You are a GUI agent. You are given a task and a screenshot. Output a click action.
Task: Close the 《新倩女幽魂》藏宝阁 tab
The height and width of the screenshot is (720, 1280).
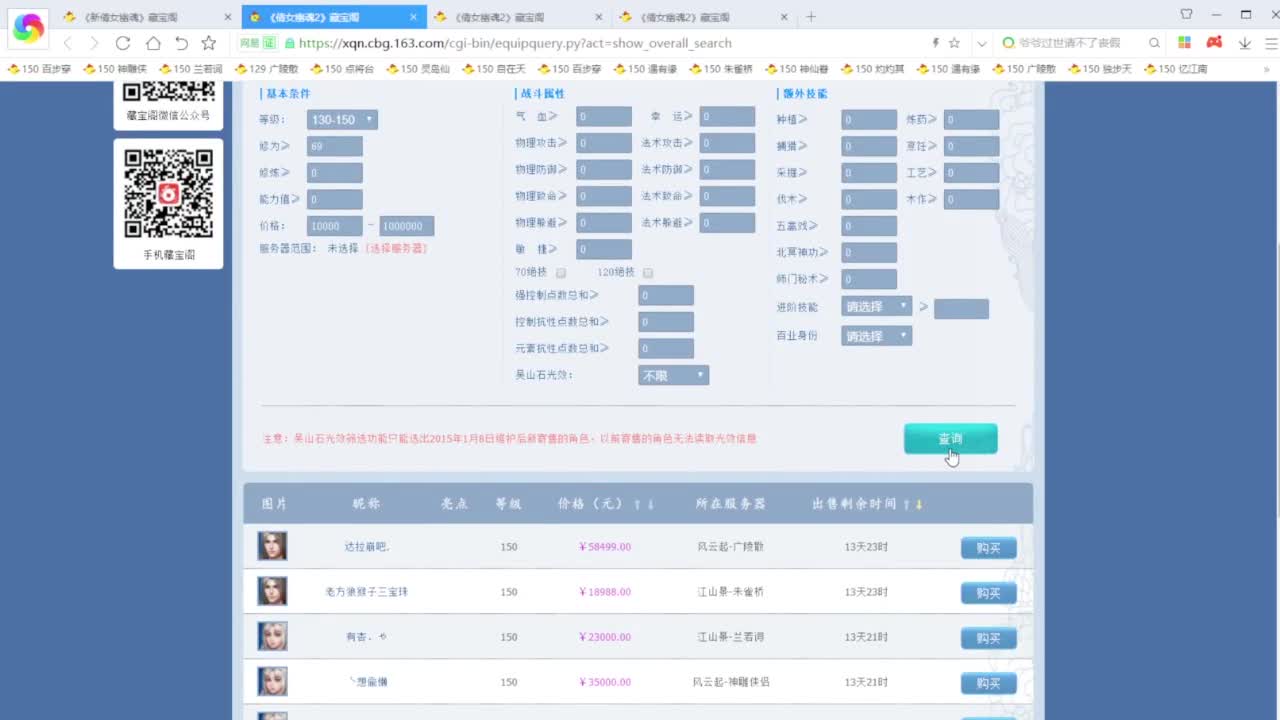click(228, 17)
